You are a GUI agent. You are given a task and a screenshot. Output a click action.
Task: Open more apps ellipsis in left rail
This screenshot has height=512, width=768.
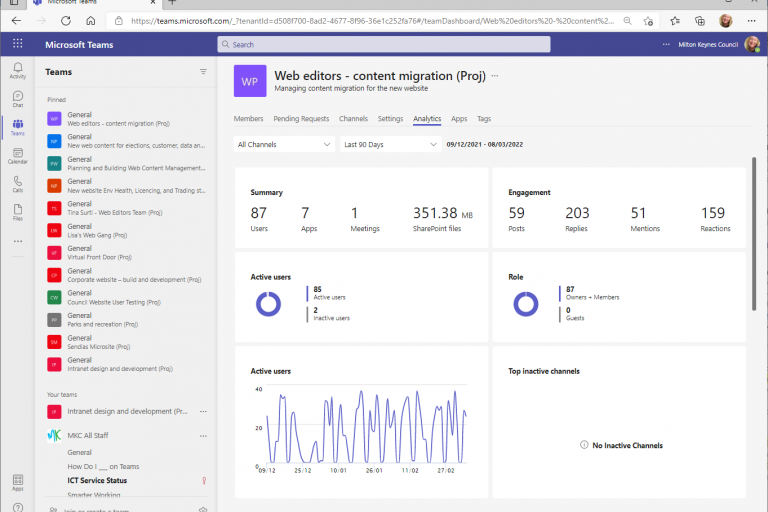click(x=18, y=241)
